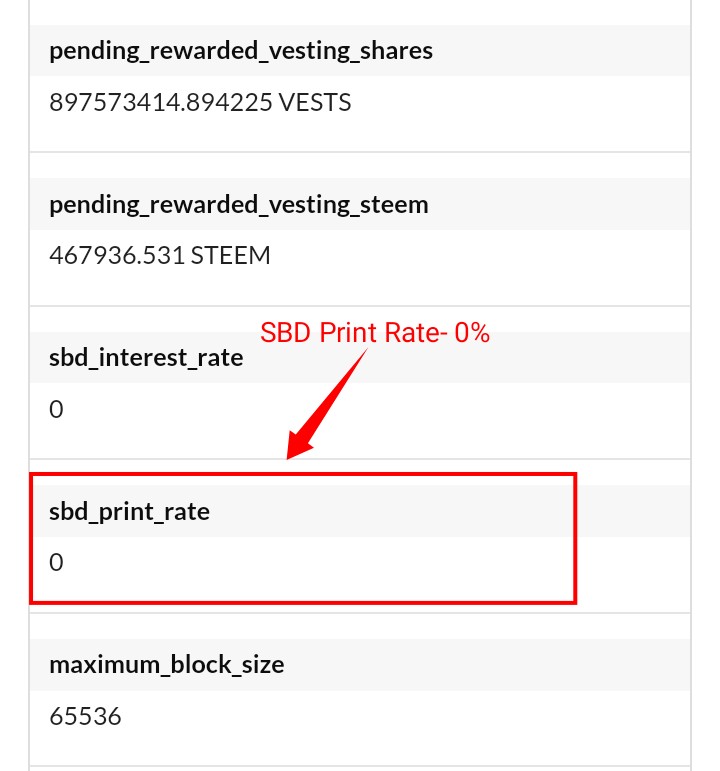This screenshot has width=720, height=771.
Task: Select the maximum_block_size field label
Action: tap(166, 664)
